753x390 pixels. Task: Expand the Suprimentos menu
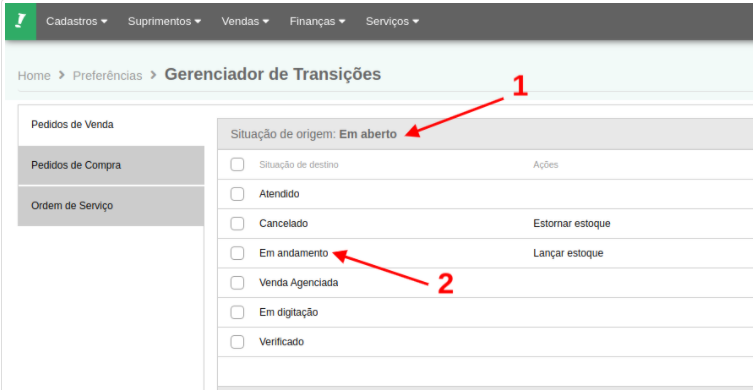(x=164, y=21)
